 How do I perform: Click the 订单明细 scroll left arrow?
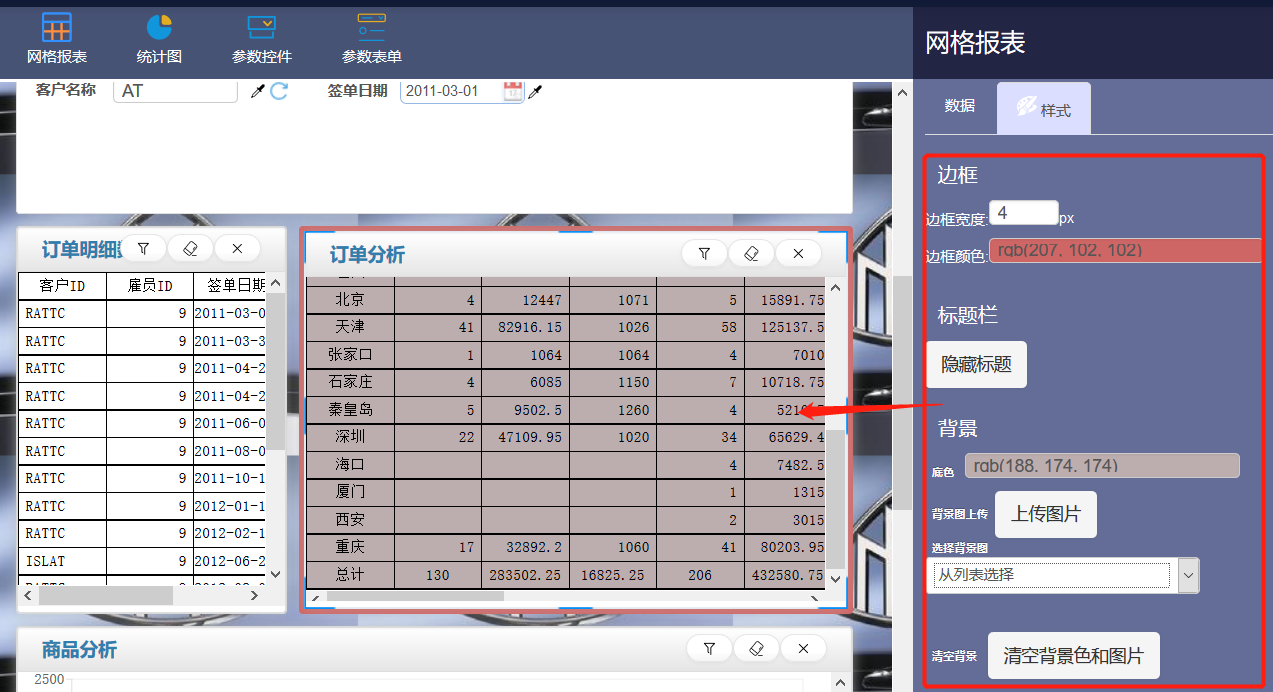click(x=28, y=595)
